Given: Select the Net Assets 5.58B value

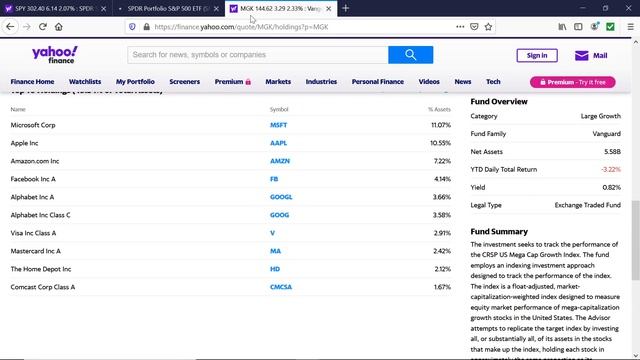Looking at the screenshot, I should click(612, 152).
